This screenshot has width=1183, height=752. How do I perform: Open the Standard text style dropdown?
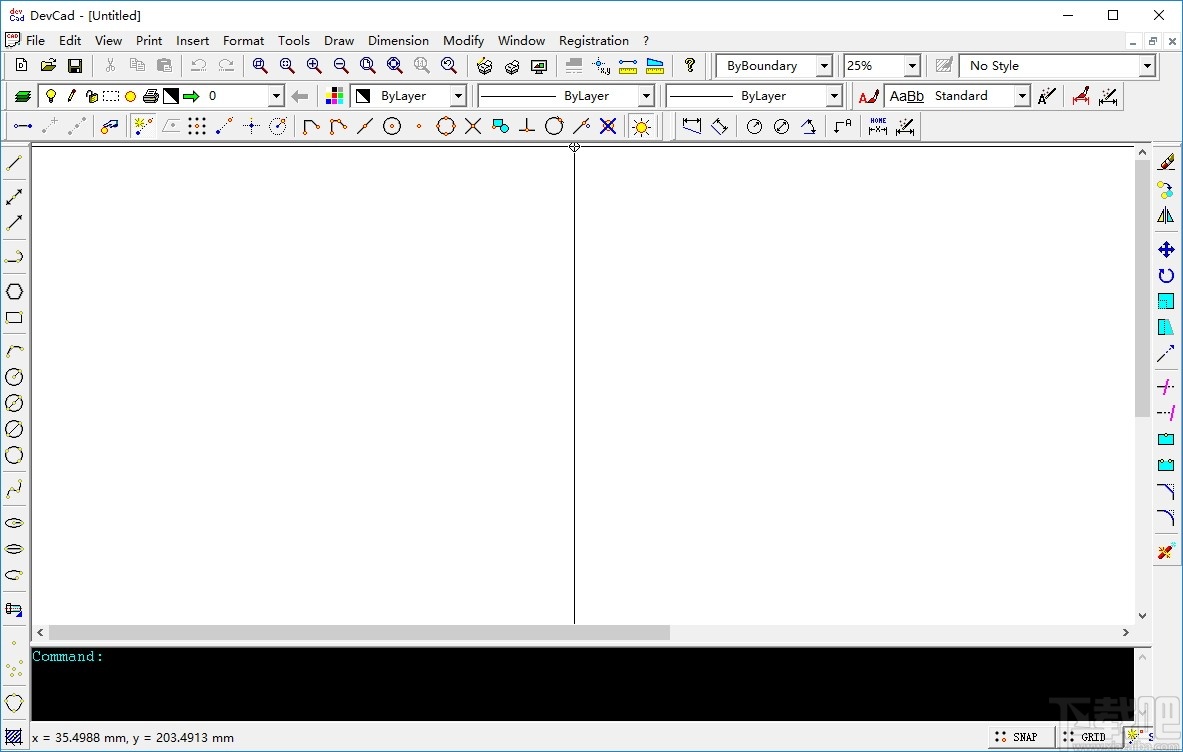point(1022,96)
